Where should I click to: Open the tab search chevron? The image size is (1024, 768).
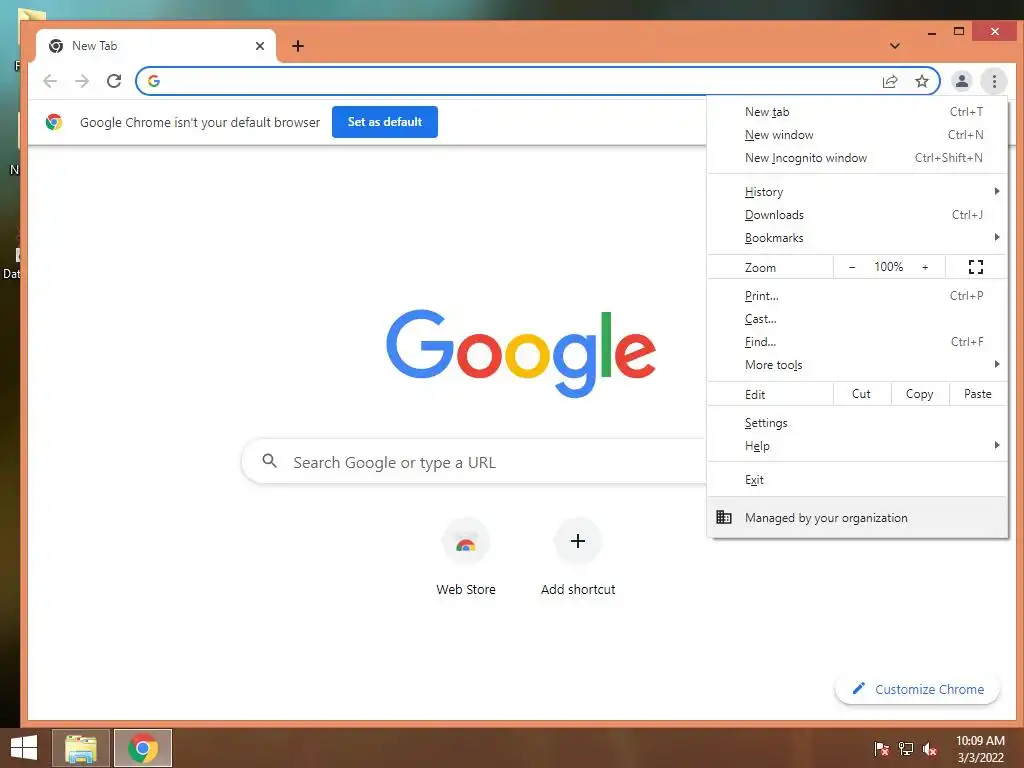coord(895,46)
